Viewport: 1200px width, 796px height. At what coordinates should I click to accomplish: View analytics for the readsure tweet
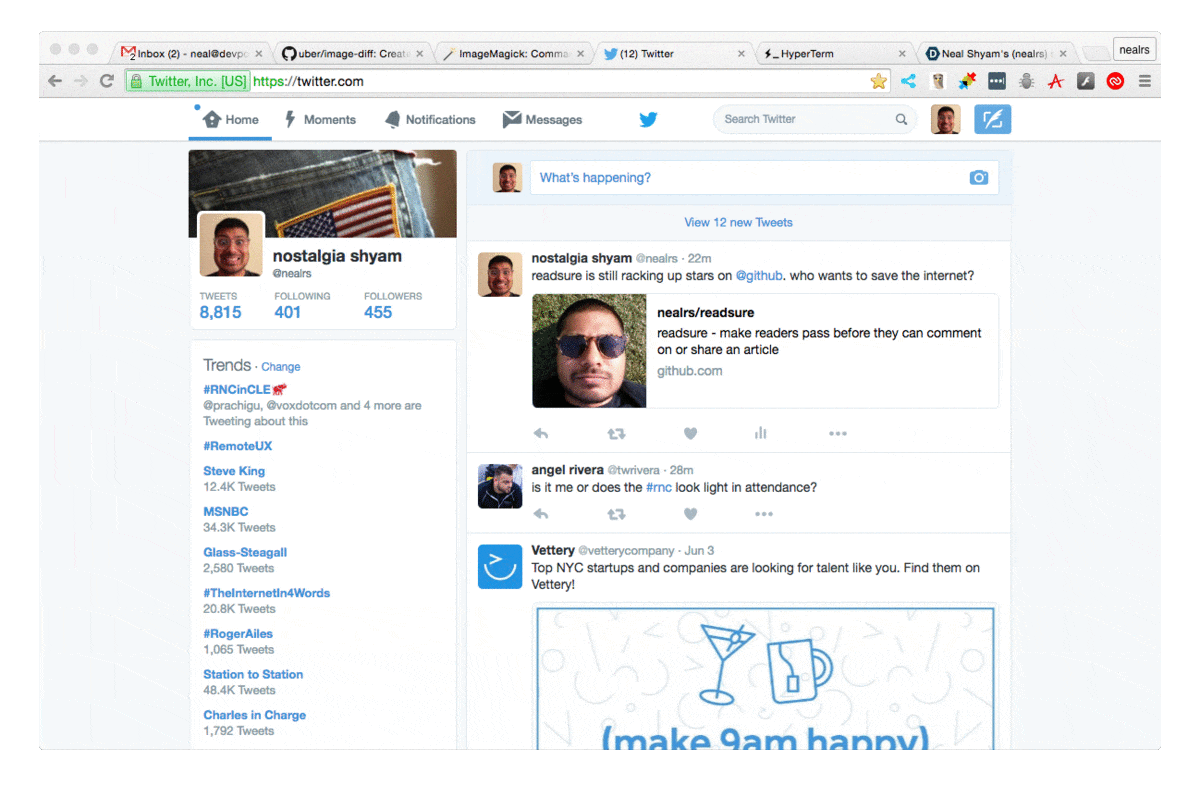(x=761, y=433)
